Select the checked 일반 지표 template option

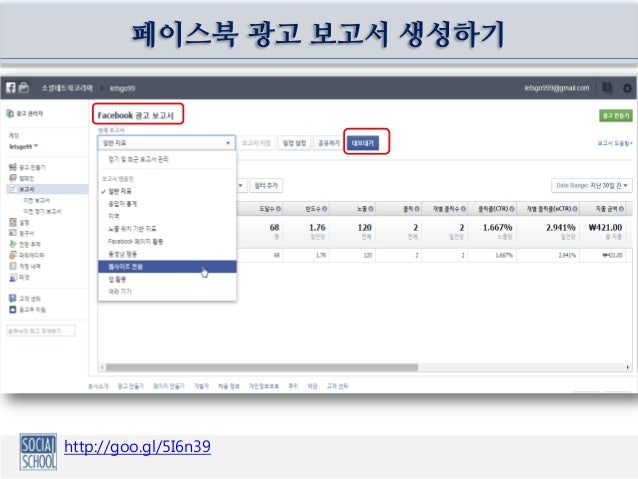pos(167,191)
